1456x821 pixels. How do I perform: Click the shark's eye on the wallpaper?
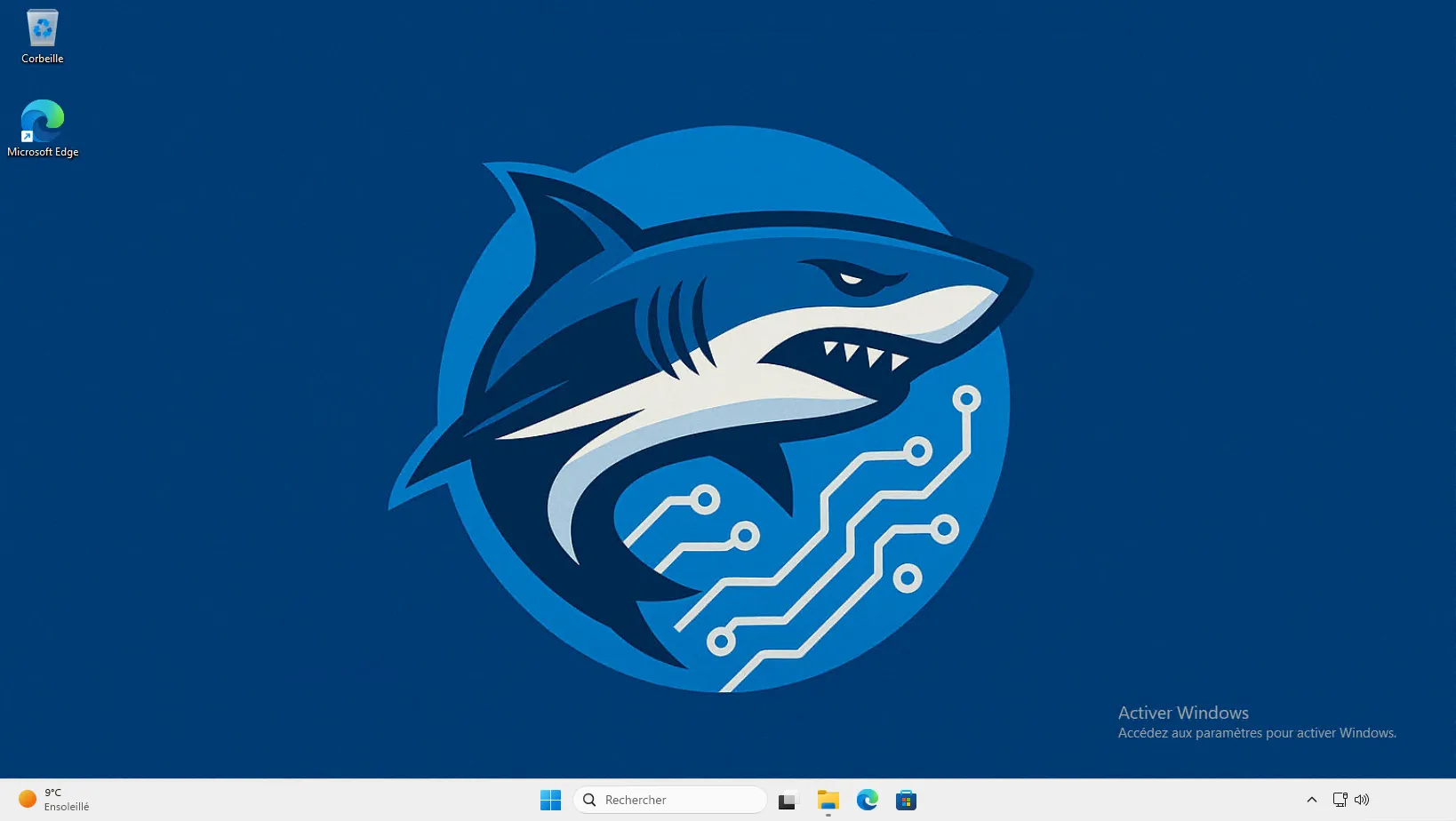pyautogui.click(x=852, y=279)
